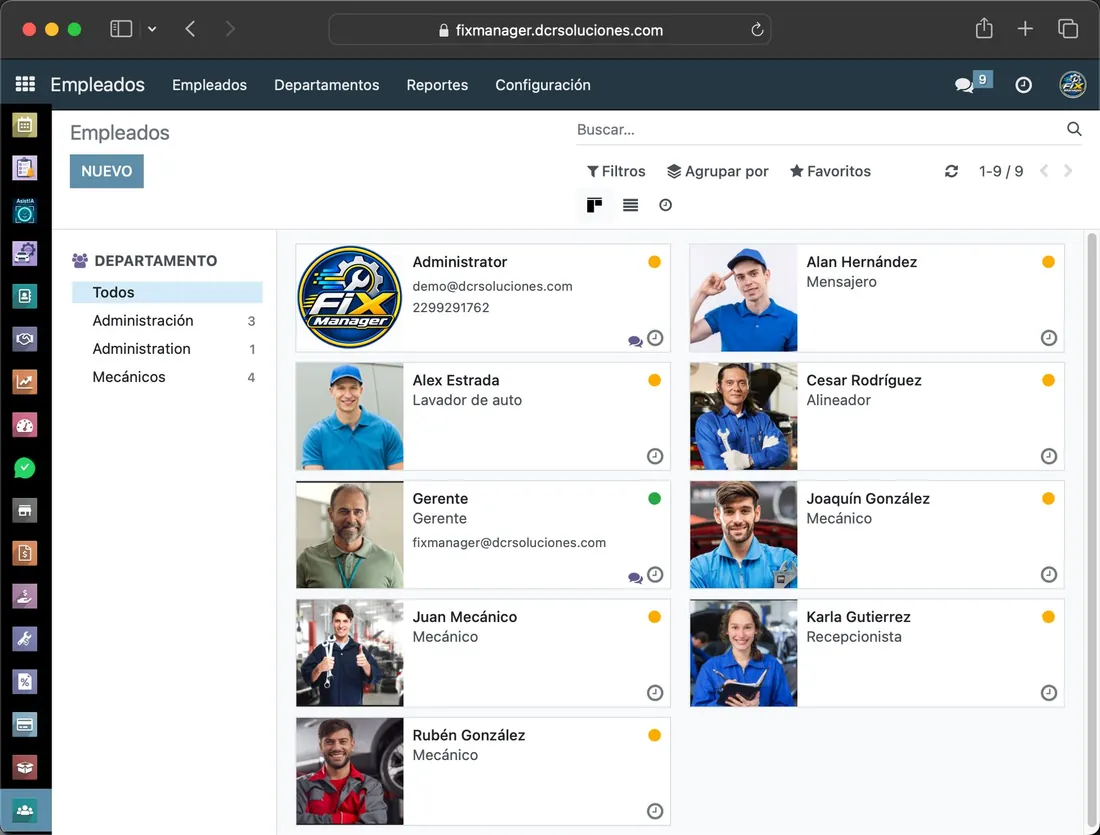Open Safari share menu
The image size is (1100, 835).
coord(984,28)
